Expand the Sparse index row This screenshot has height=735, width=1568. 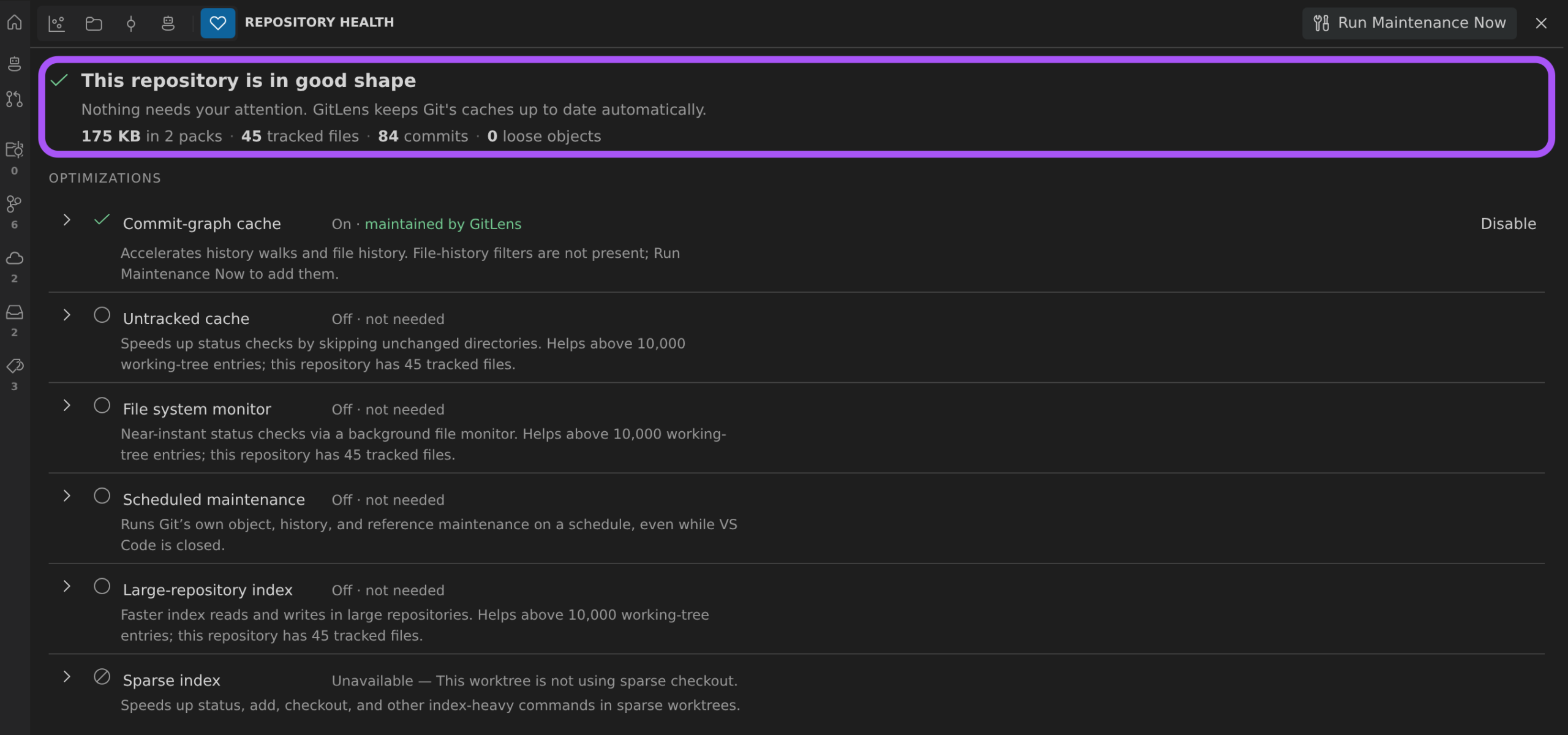click(67, 677)
